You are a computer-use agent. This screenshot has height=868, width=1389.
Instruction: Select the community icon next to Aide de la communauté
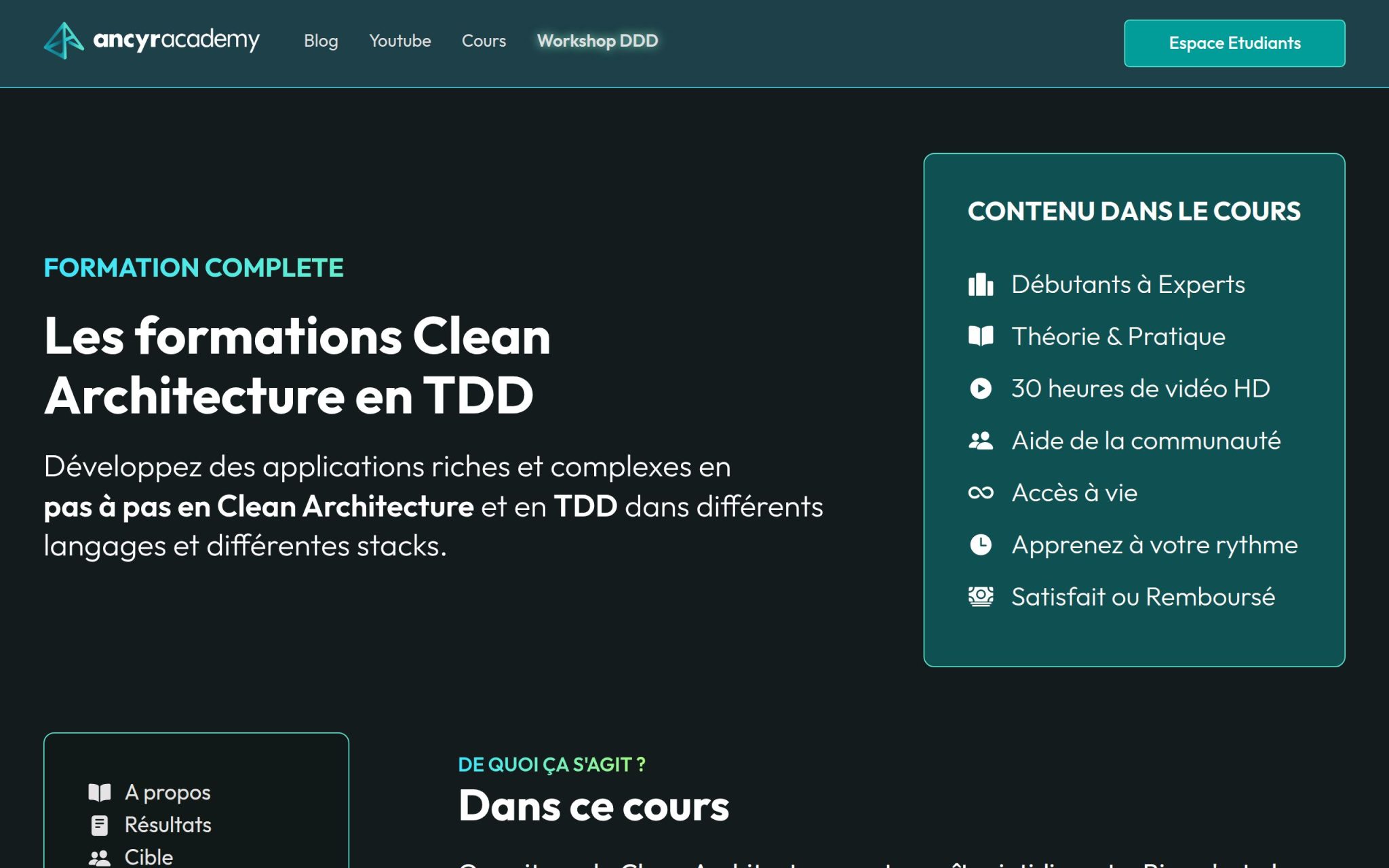tap(979, 439)
